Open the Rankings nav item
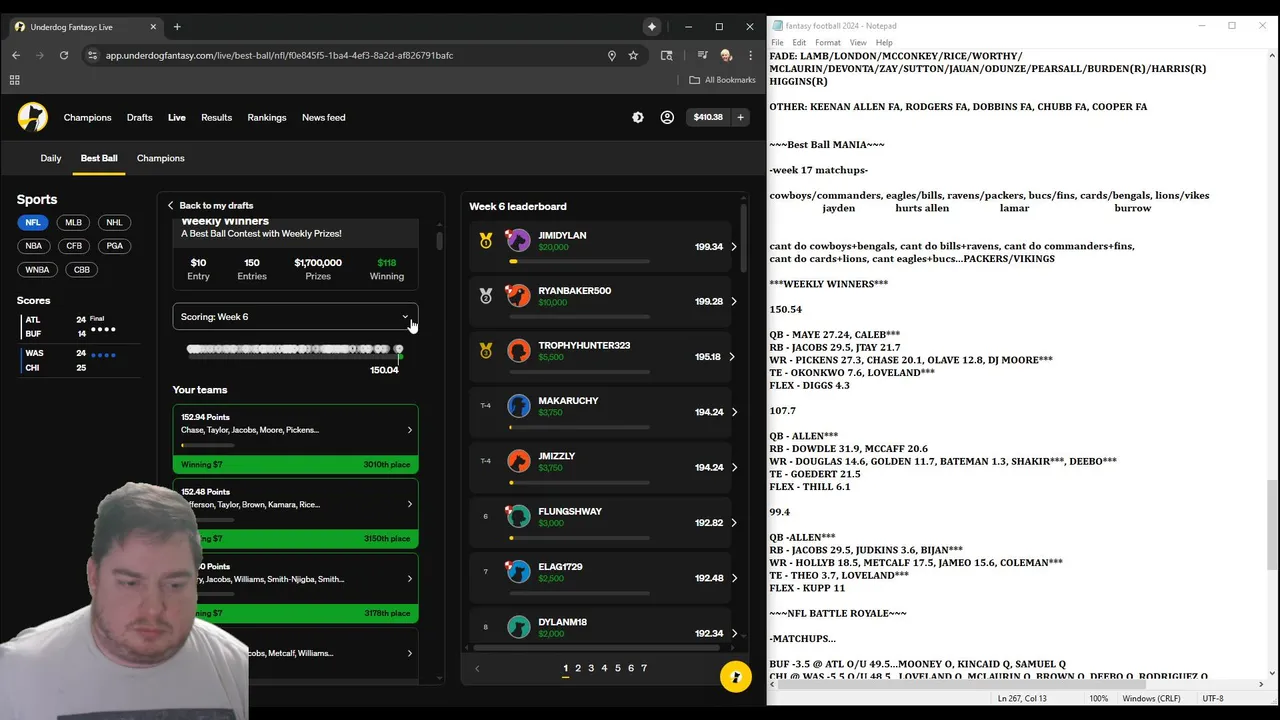The width and height of the screenshot is (1280, 720). (x=267, y=117)
